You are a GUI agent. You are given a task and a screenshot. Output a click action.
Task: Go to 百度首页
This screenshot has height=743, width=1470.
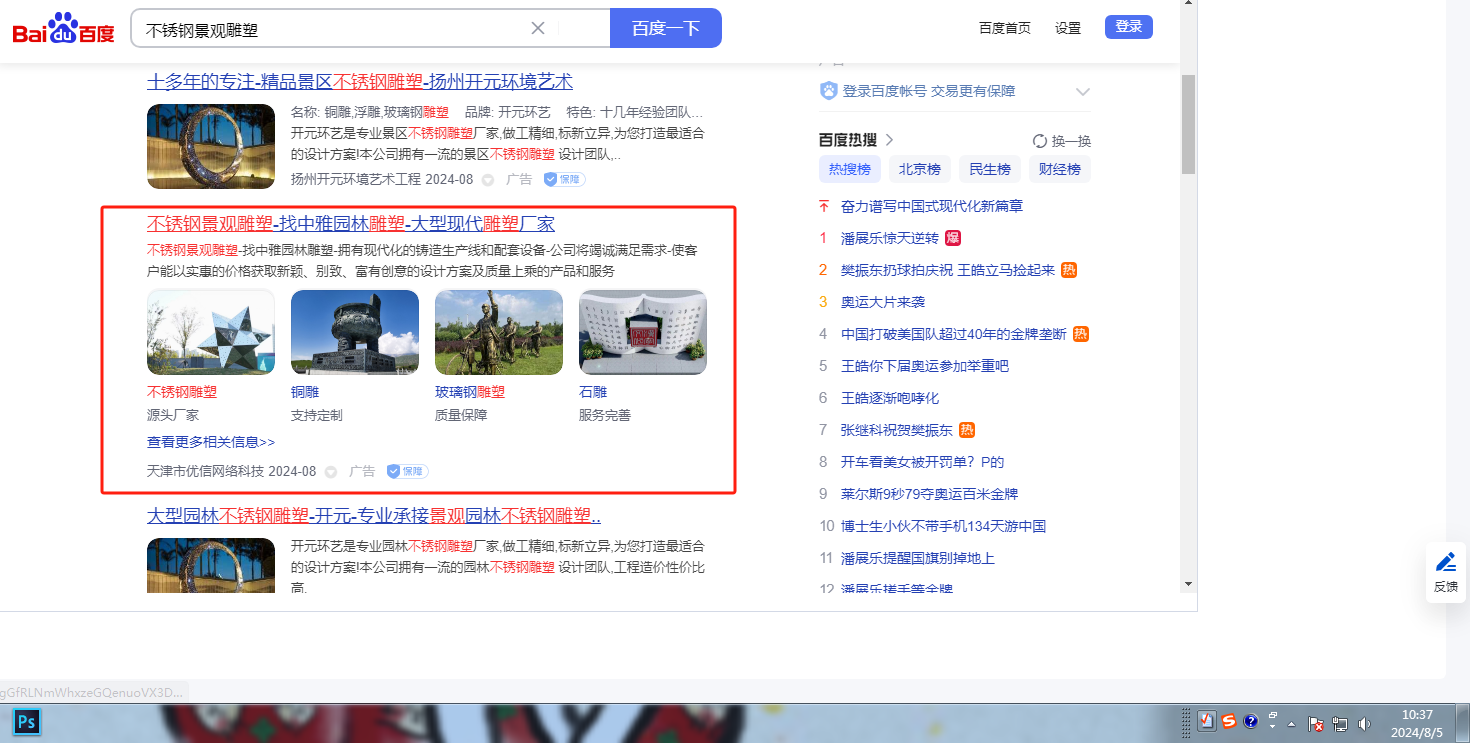coord(1005,28)
